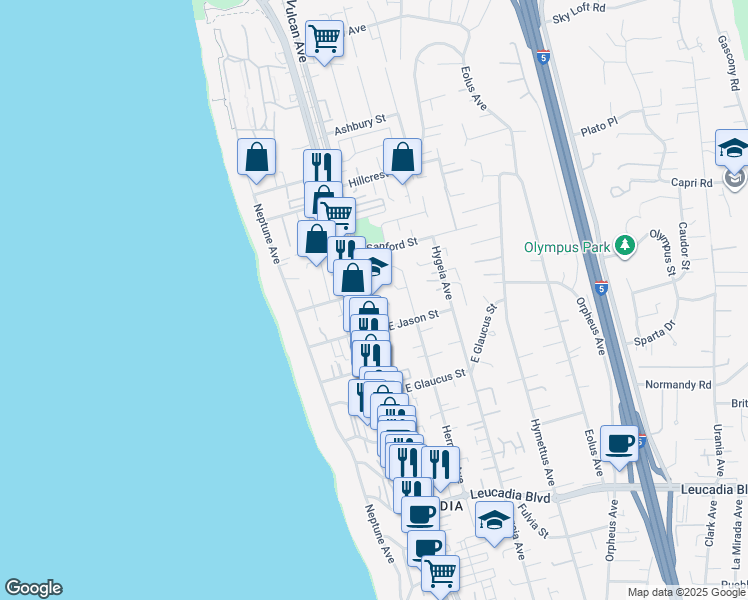Screen dimensions: 748x600
Task: Select the Gascony Rd street label
Action: pos(729,63)
